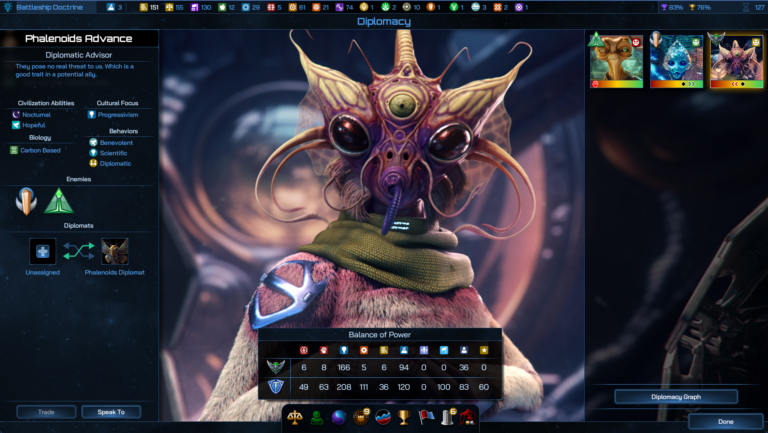Click the orange crystal enemy faction emblem
The width and height of the screenshot is (768, 433).
tap(28, 203)
